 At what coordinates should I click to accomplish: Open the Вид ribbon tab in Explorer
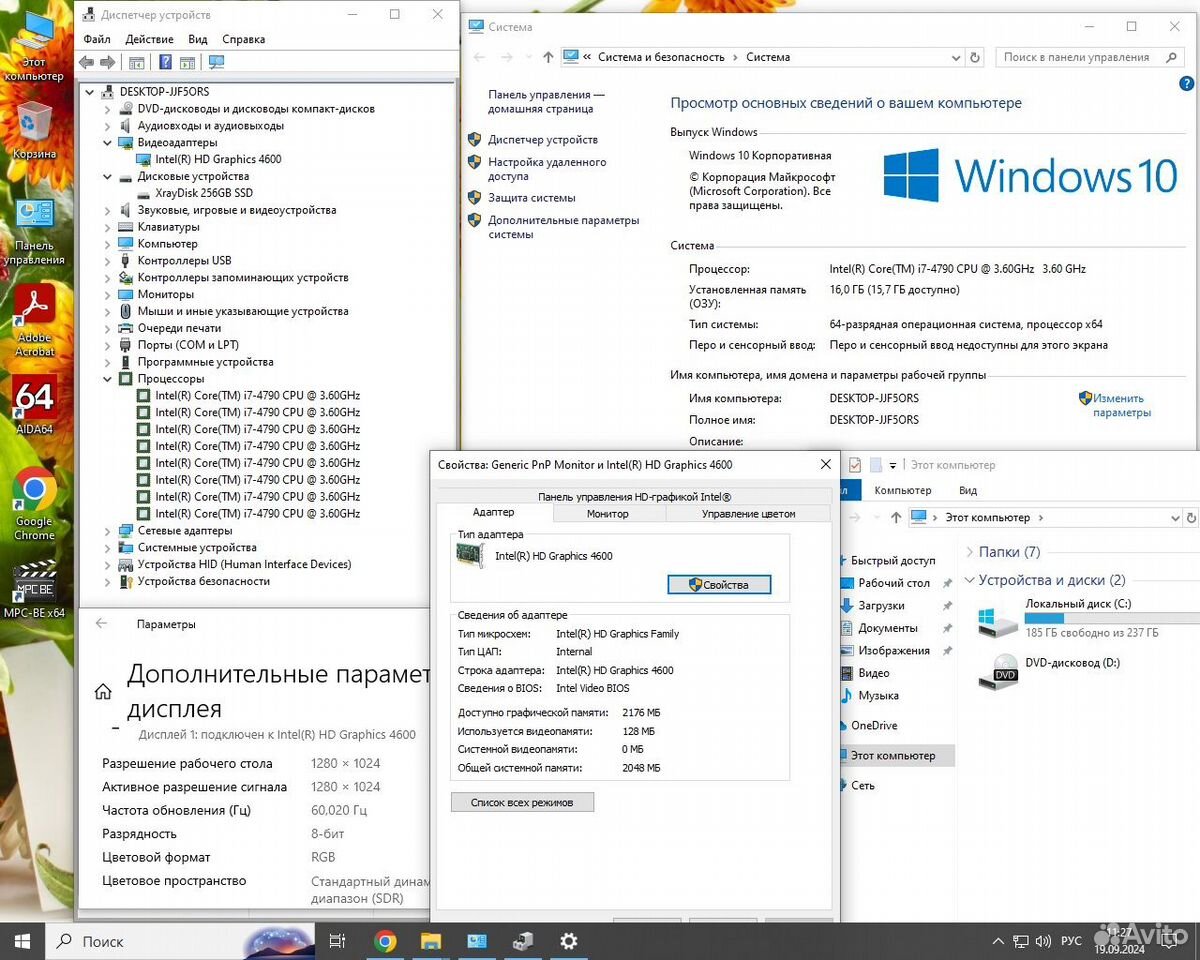click(x=968, y=490)
